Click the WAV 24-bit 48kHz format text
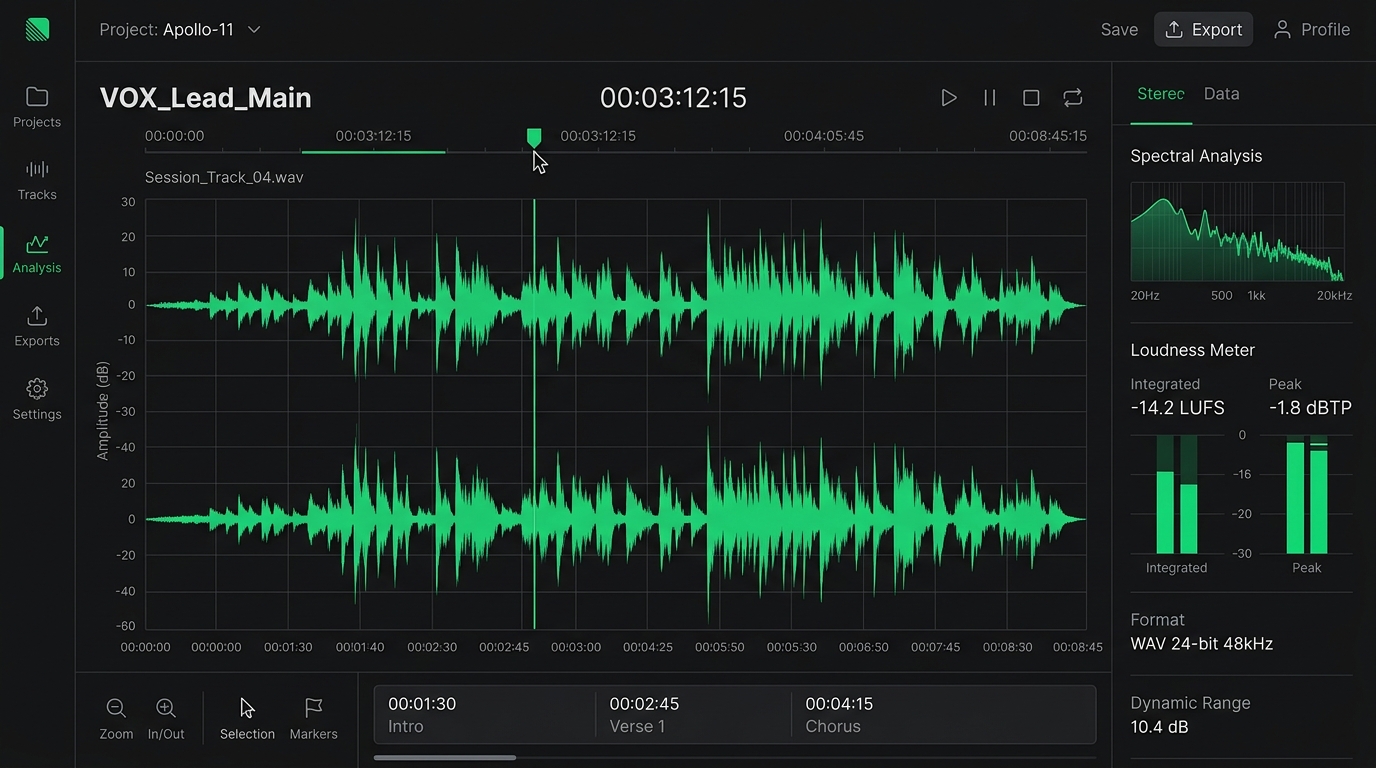 coord(1201,644)
